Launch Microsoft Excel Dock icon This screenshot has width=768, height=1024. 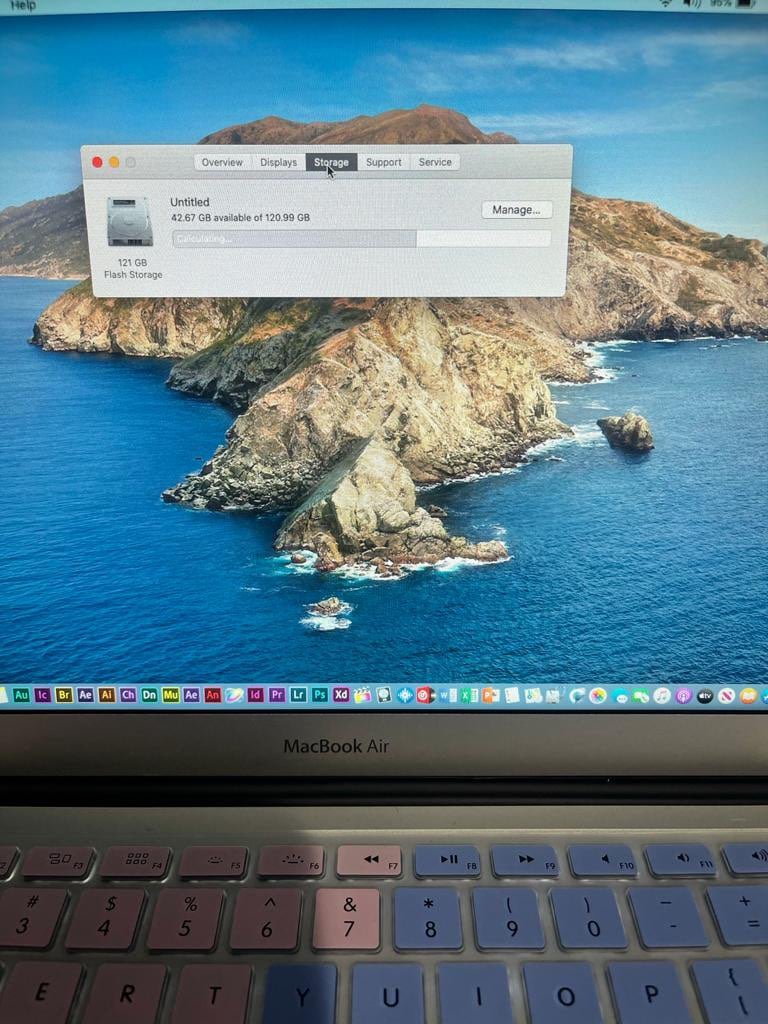pyautogui.click(x=469, y=696)
